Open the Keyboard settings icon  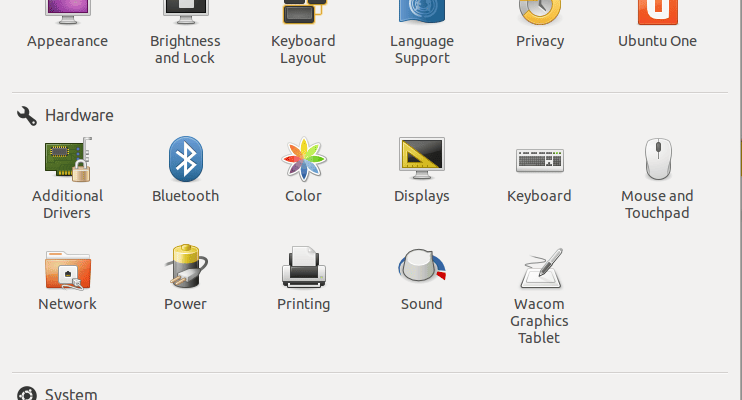point(540,160)
